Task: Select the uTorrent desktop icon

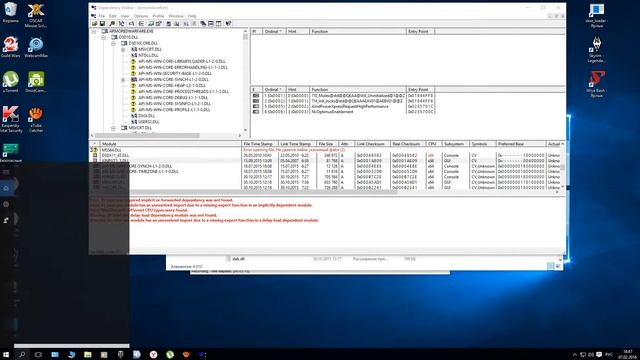Action: pos(10,82)
